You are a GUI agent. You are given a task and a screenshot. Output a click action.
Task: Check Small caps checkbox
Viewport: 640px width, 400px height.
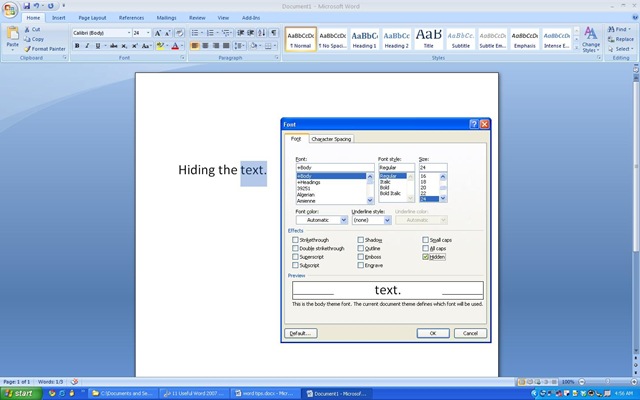[425, 240]
